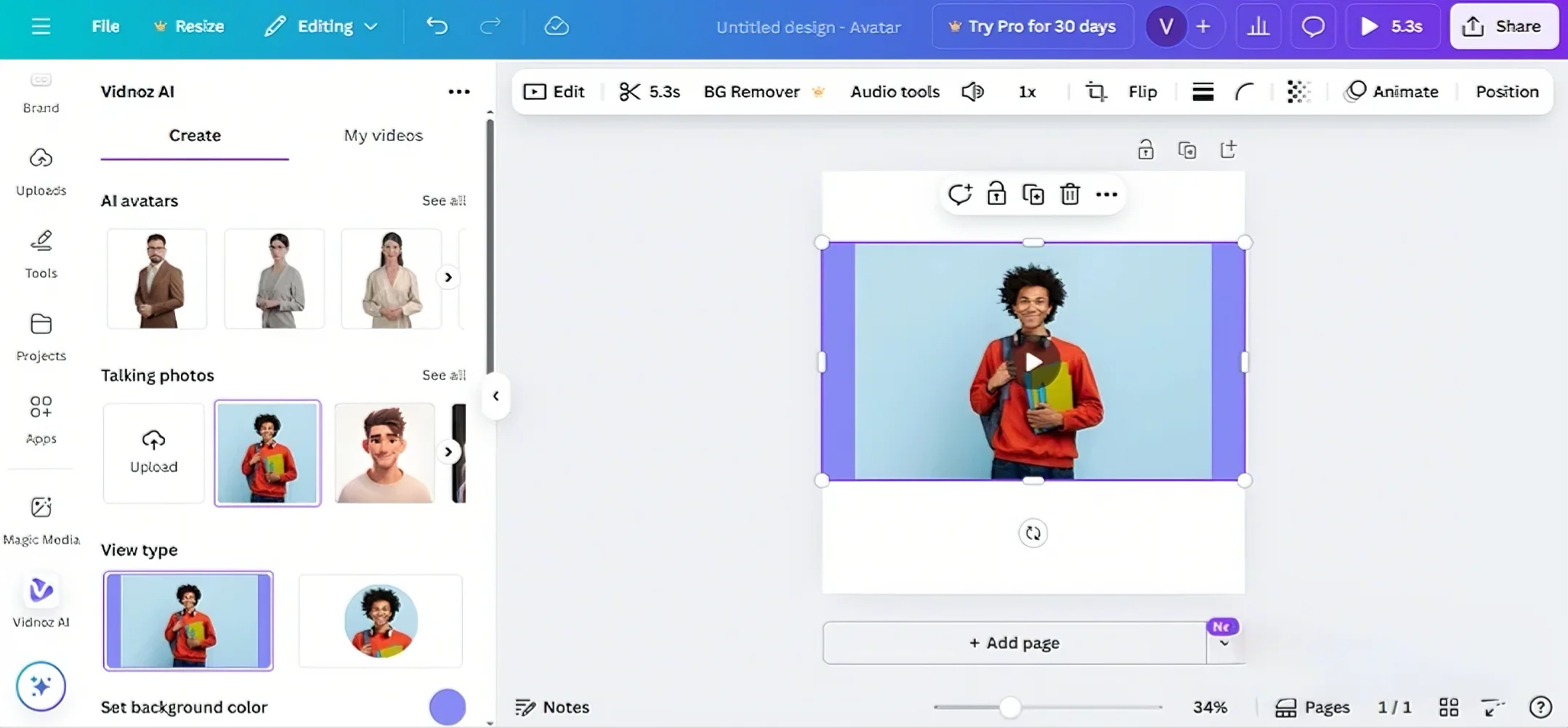Viewport: 1568px width, 728px height.
Task: See all AI avatars
Action: tap(444, 201)
